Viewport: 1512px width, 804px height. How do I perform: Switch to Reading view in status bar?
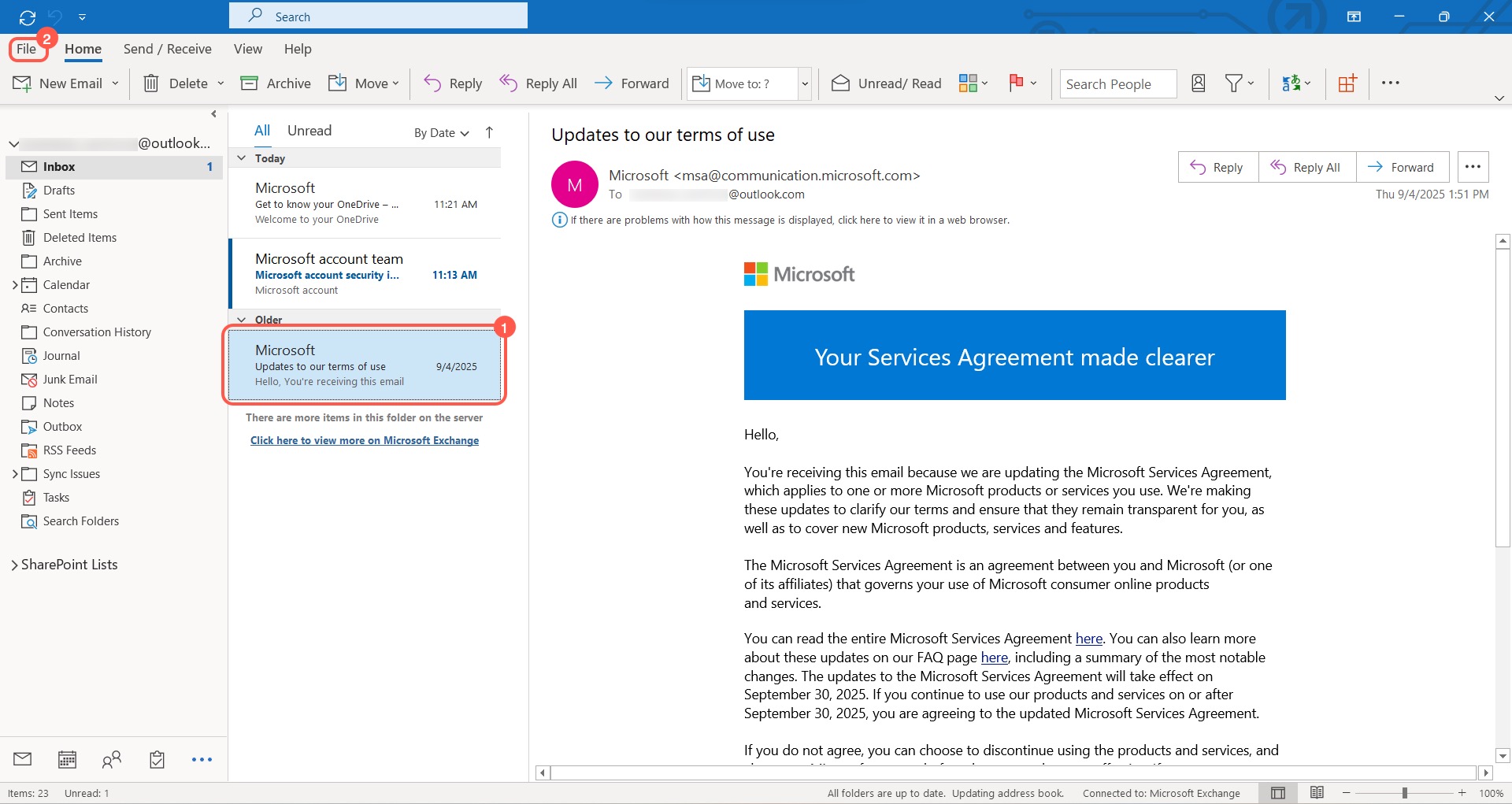click(x=1317, y=792)
